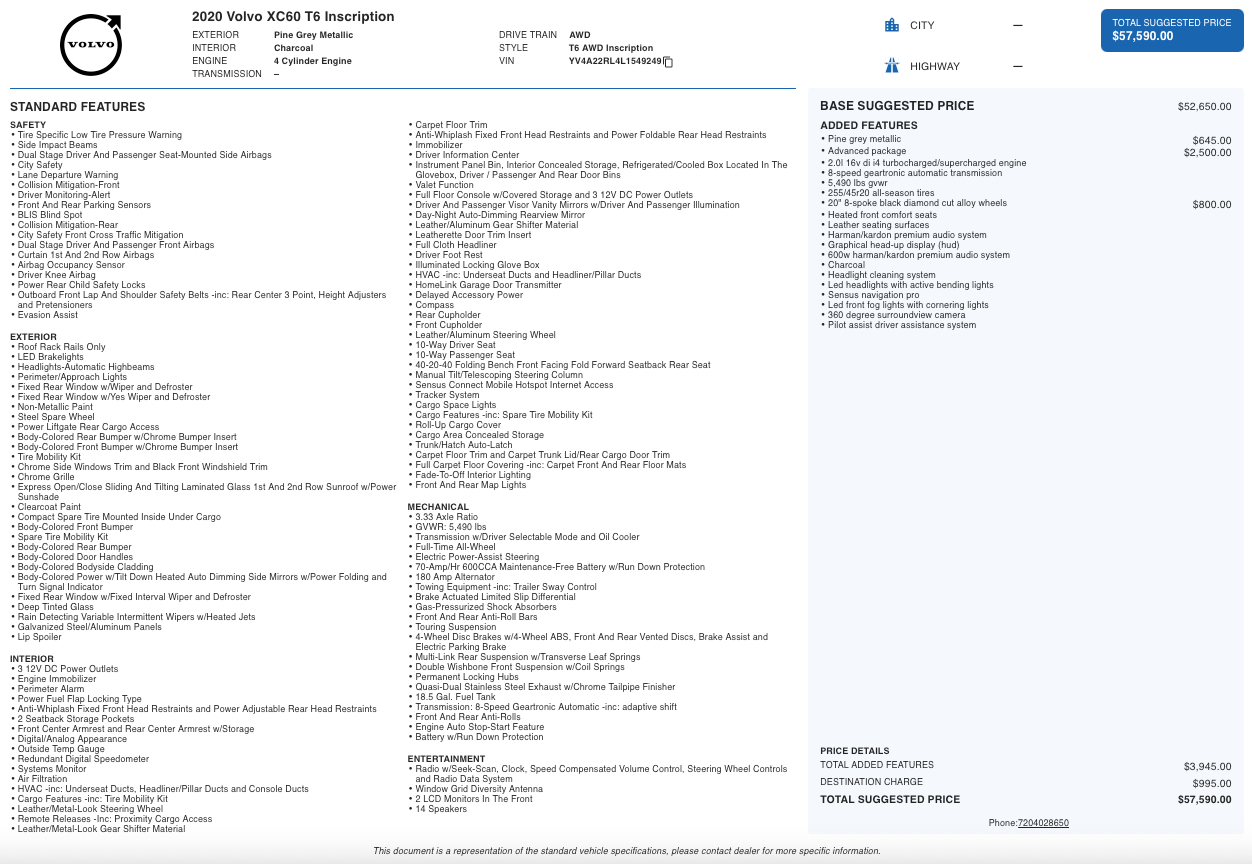Click the Safety section heading
The height and width of the screenshot is (864, 1252).
click(28, 125)
